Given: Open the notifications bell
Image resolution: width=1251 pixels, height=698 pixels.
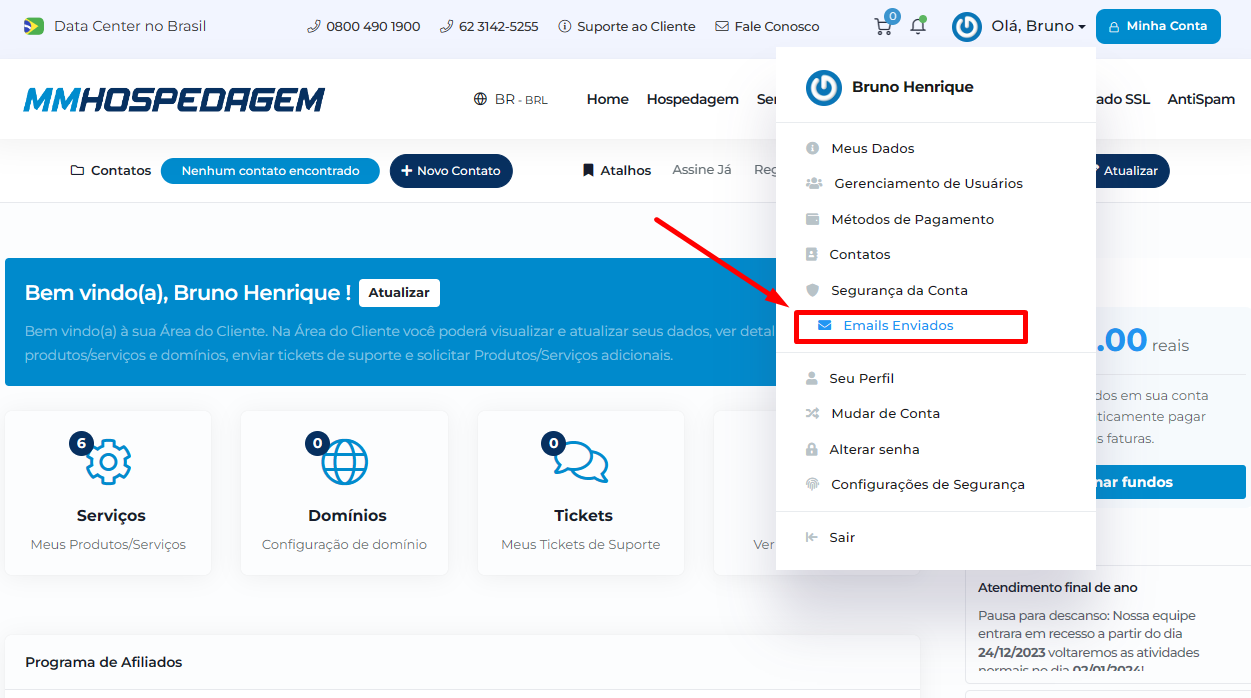Looking at the screenshot, I should coord(917,26).
